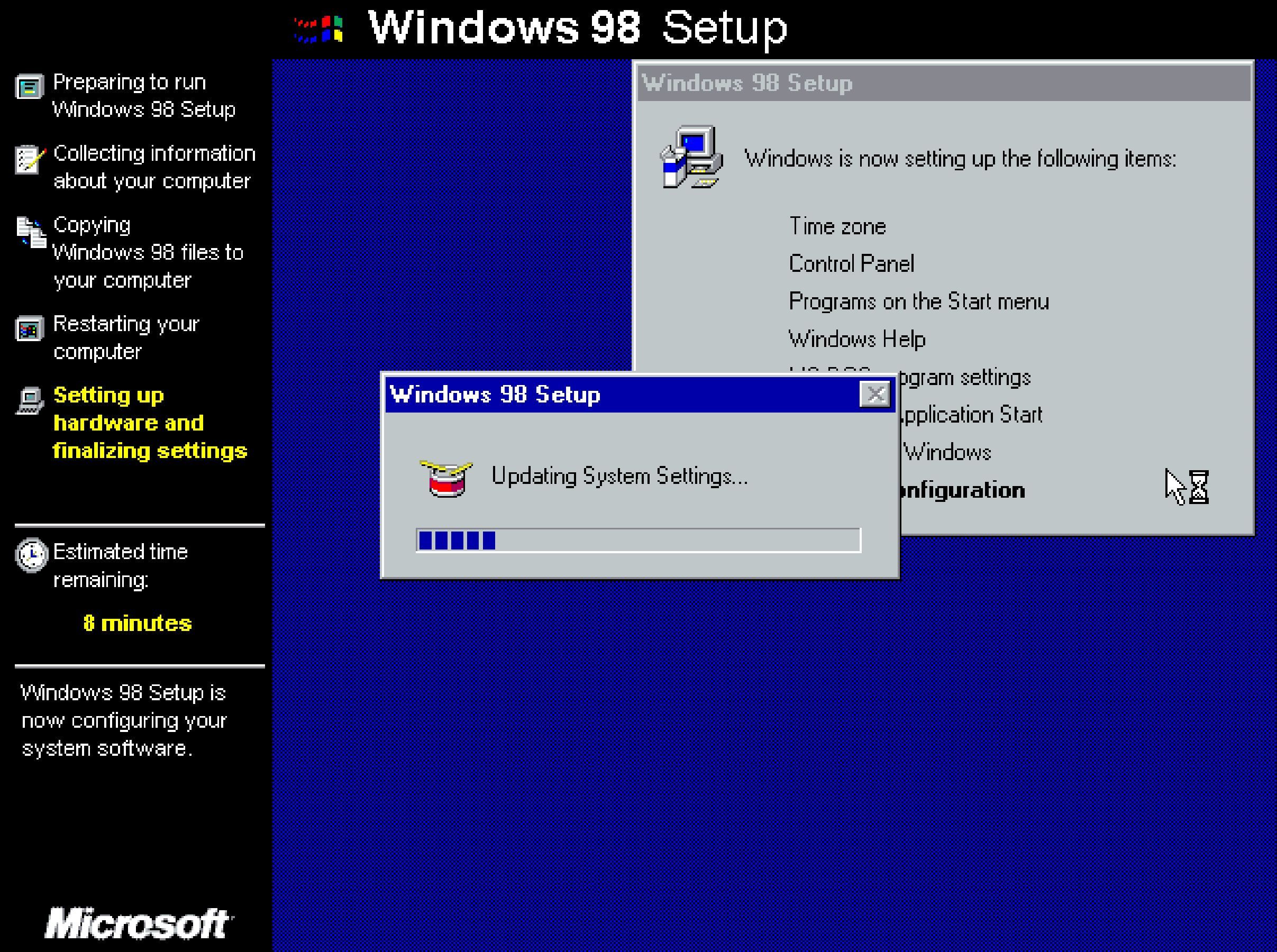Click the Preparing to run Setup icon

tap(29, 87)
